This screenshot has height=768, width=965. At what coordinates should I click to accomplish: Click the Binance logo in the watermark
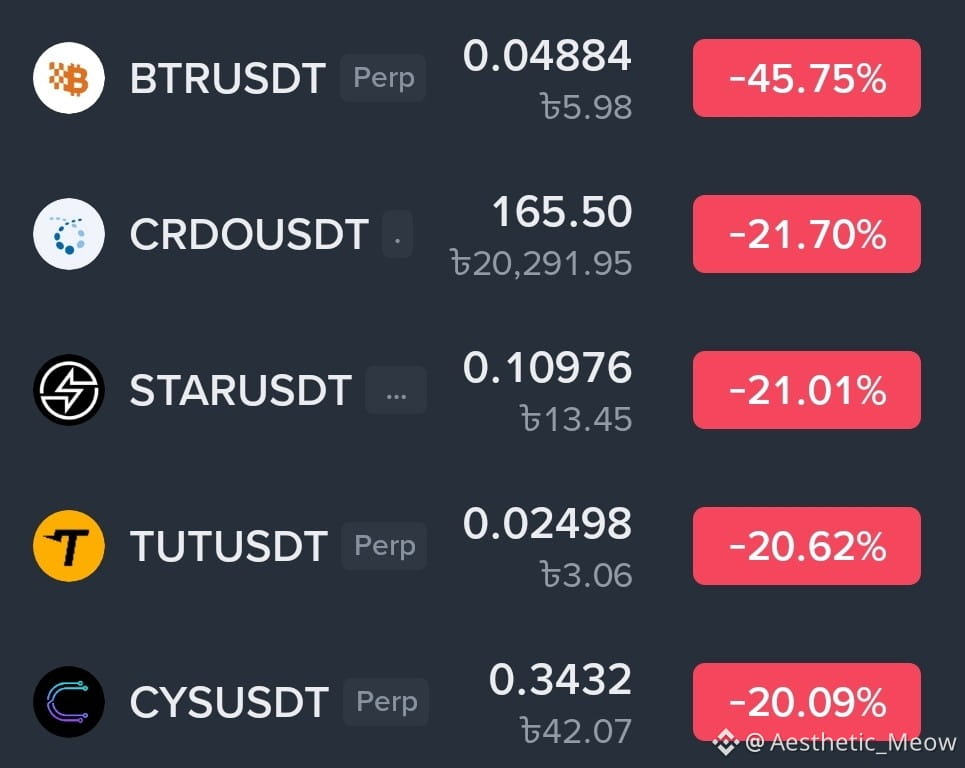click(x=726, y=742)
